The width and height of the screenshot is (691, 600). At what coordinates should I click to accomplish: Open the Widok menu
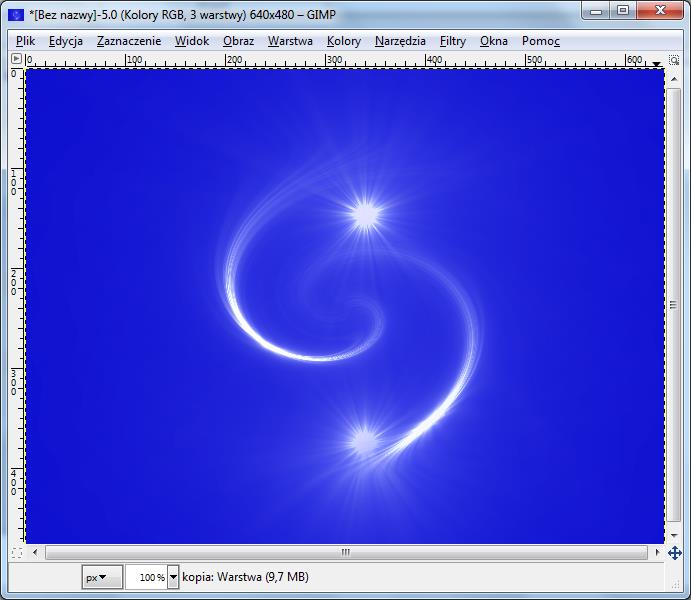click(192, 41)
